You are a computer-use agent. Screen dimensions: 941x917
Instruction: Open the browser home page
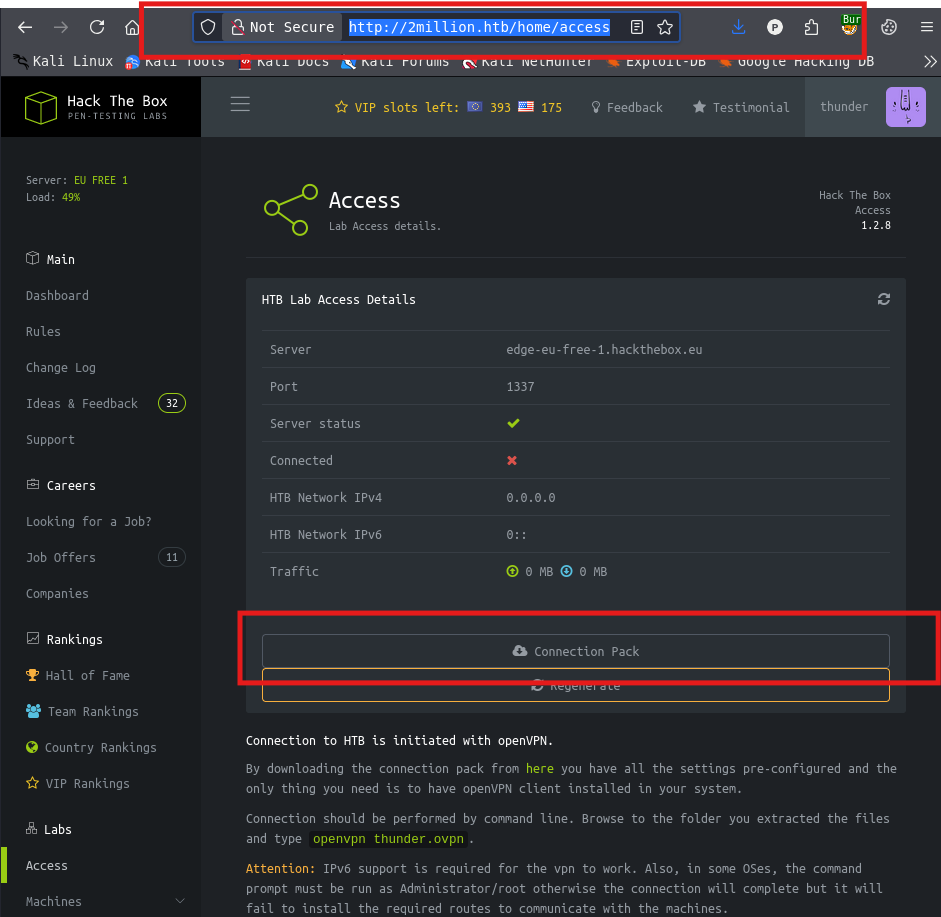132,27
